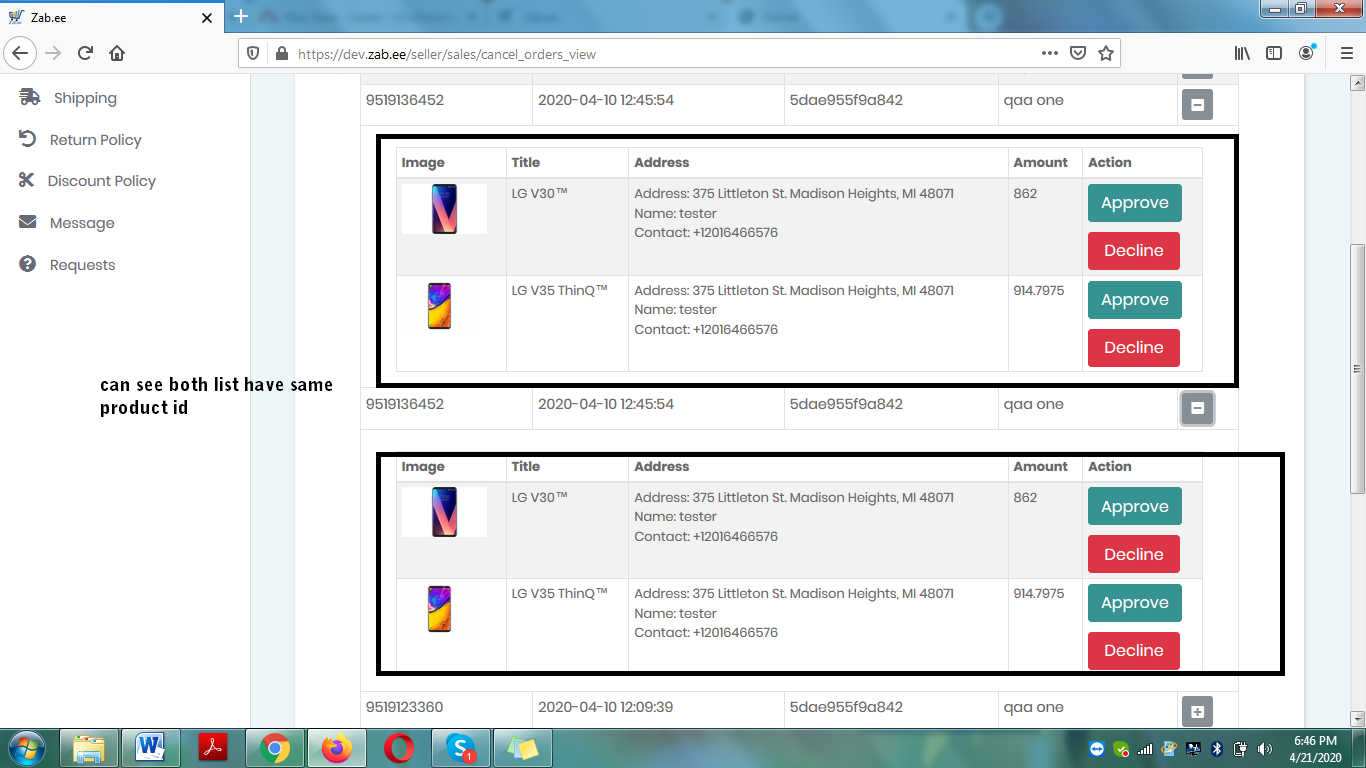This screenshot has height=768, width=1366.
Task: Open the Shipping truck icon in sidebar
Action: 30,97
